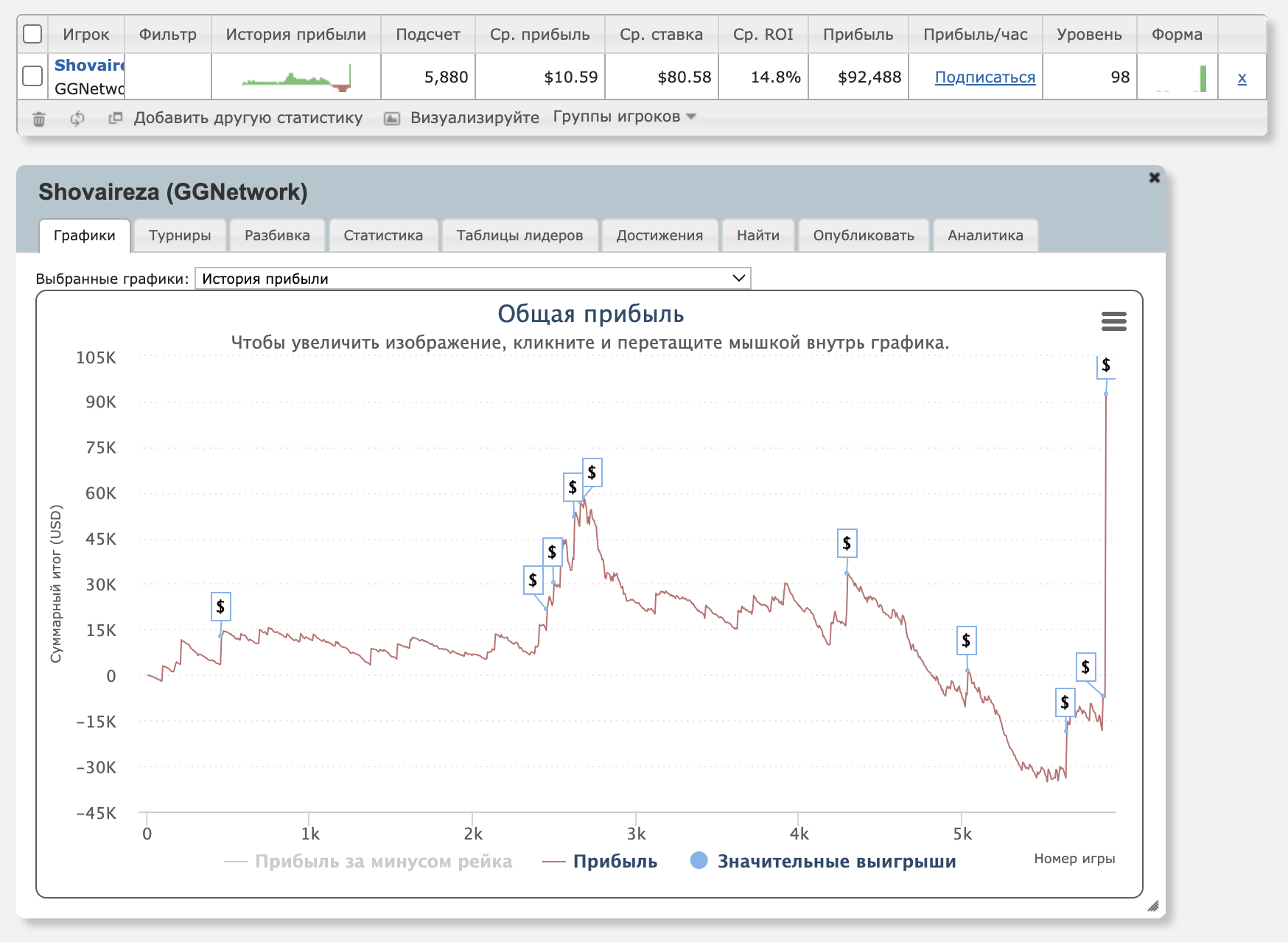
Task: Open the Выбранные графики dropdown
Action: [x=472, y=279]
